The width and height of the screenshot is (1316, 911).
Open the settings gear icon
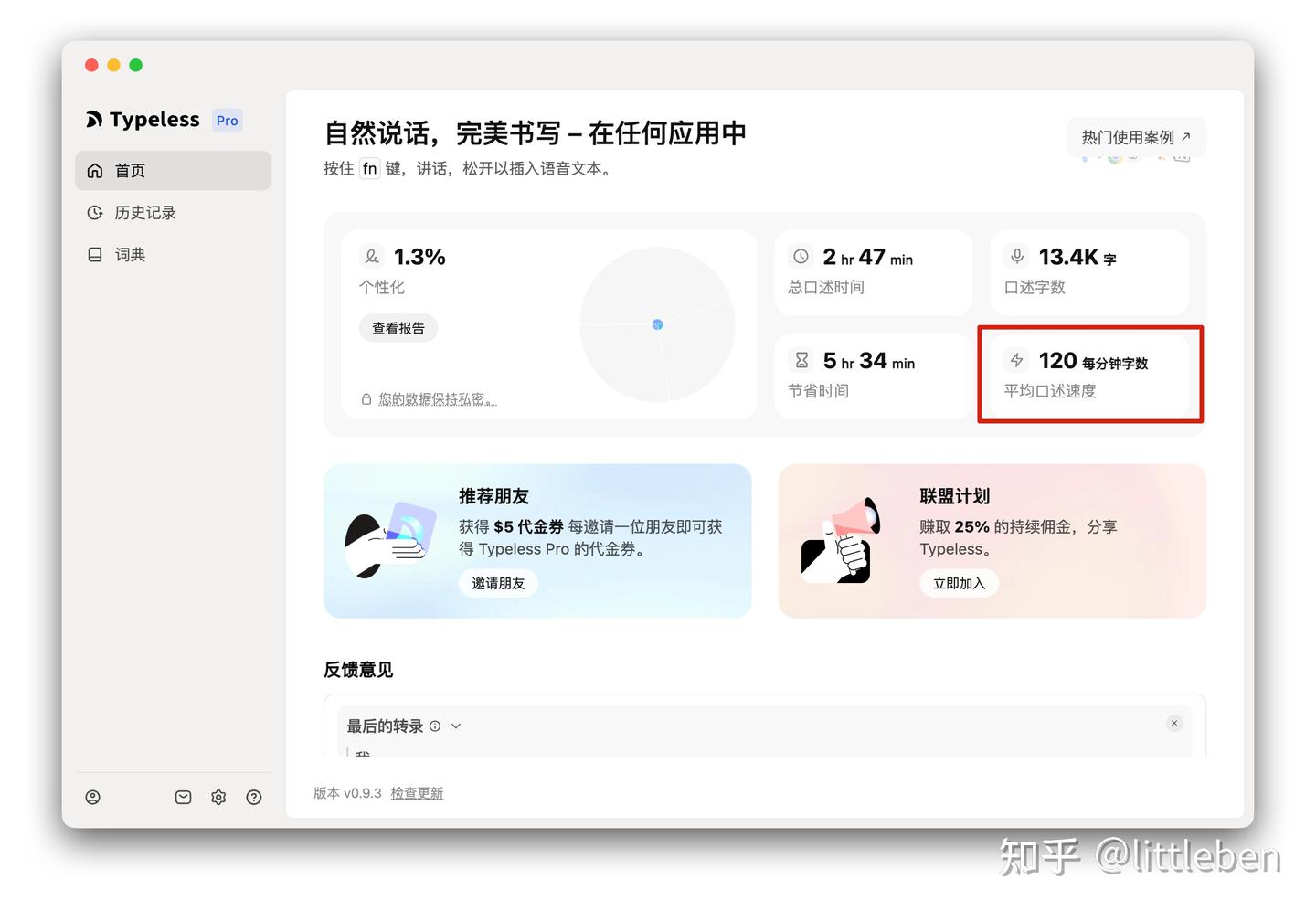(x=218, y=797)
